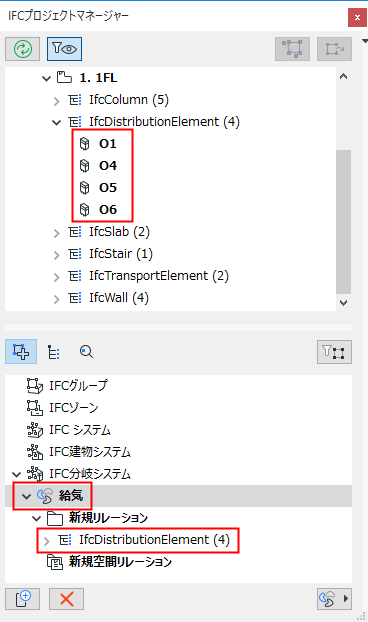Click the green refresh/update icon
Image resolution: width=368 pixels, height=622 pixels.
click(x=23, y=49)
